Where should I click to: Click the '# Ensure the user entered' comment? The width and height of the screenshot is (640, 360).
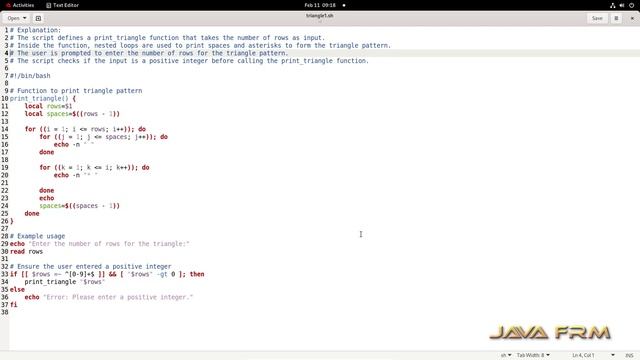[91, 267]
